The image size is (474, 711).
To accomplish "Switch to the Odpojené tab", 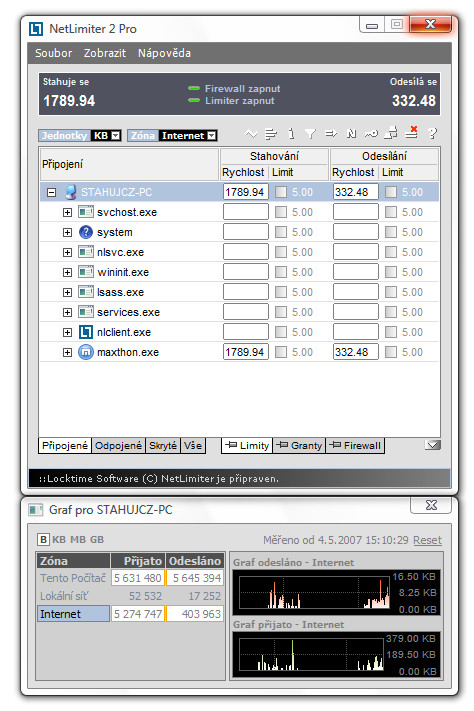I will point(118,445).
